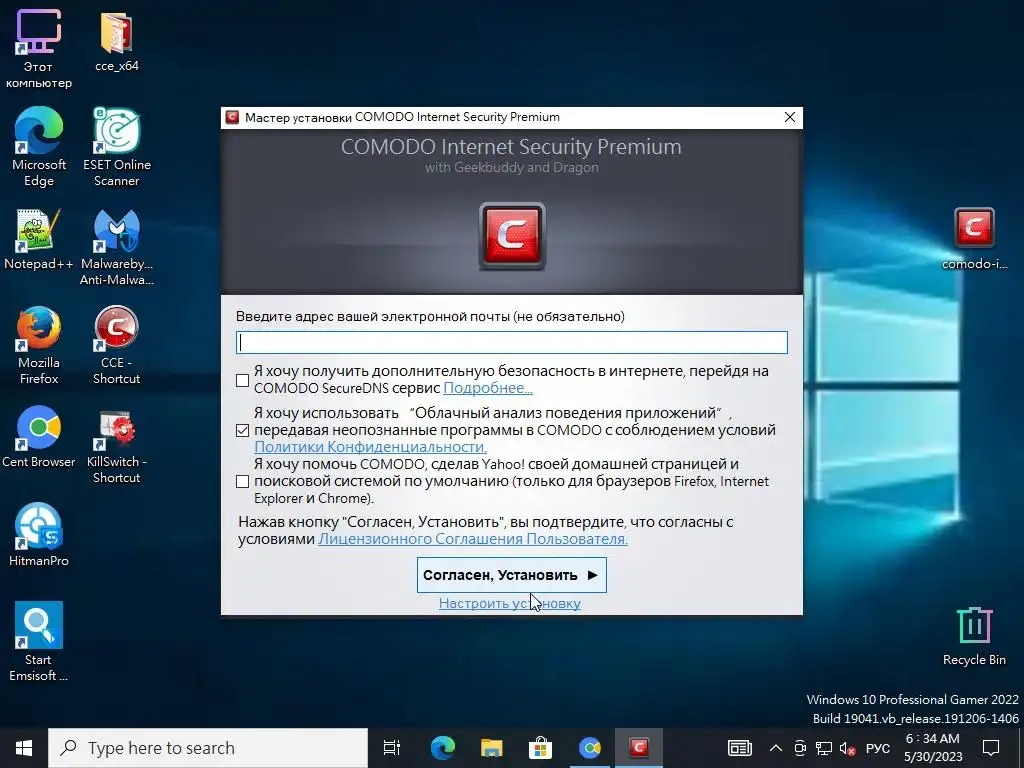1024x768 pixels.
Task: Open the Microsoft Edge taskbar icon
Action: click(x=443, y=748)
